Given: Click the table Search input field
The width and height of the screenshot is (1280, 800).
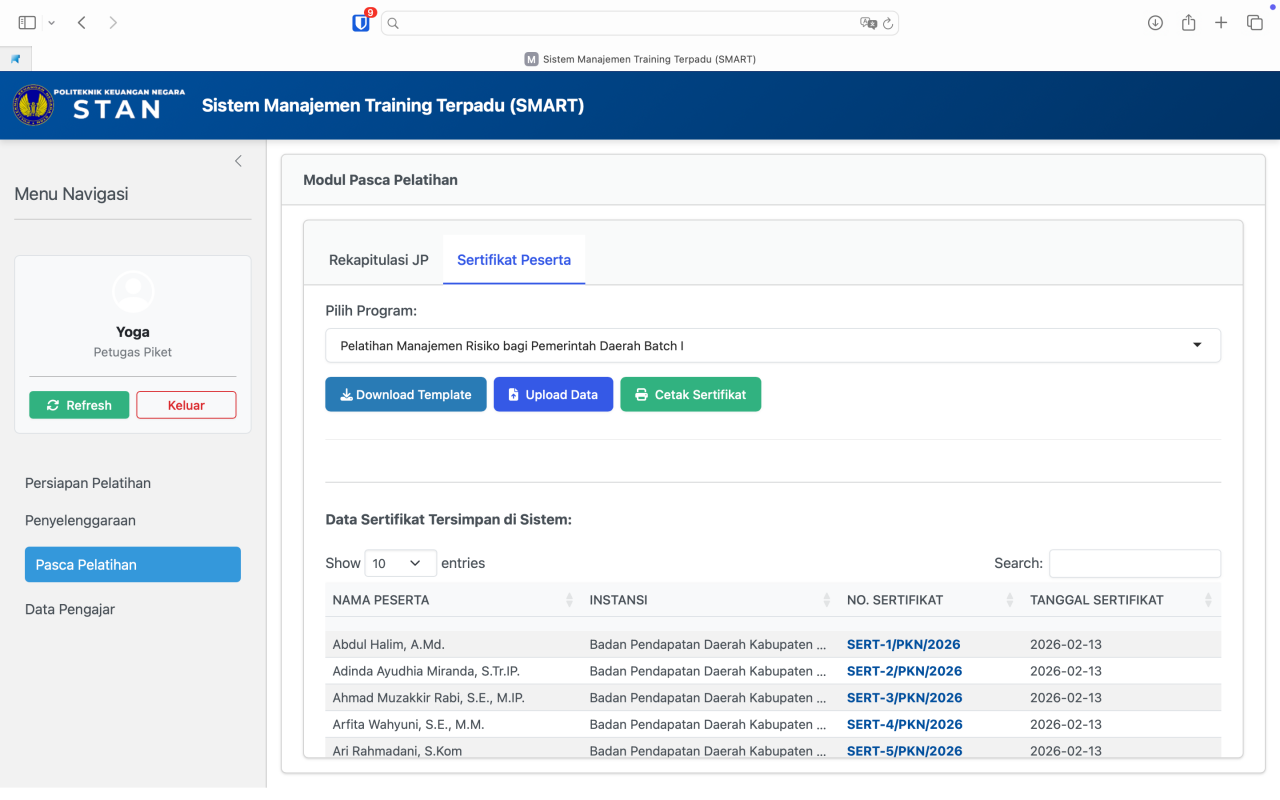Looking at the screenshot, I should pos(1134,563).
